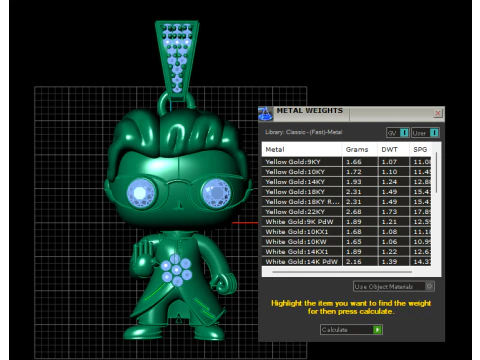
Task: Select the figure's left eye gemstone
Action: (141, 193)
